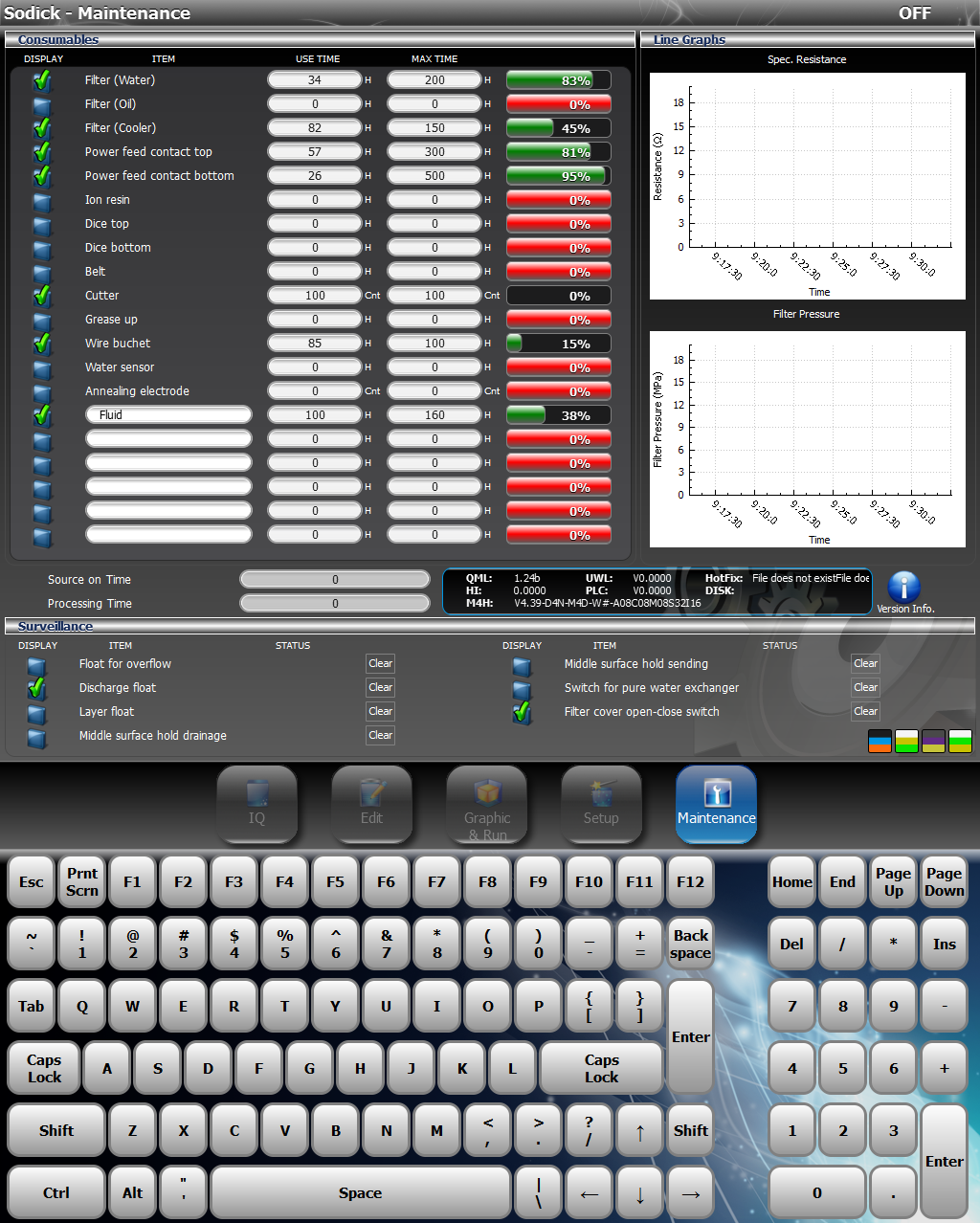Click the Fluid item name field
This screenshot has height=1223, width=980.
(168, 415)
